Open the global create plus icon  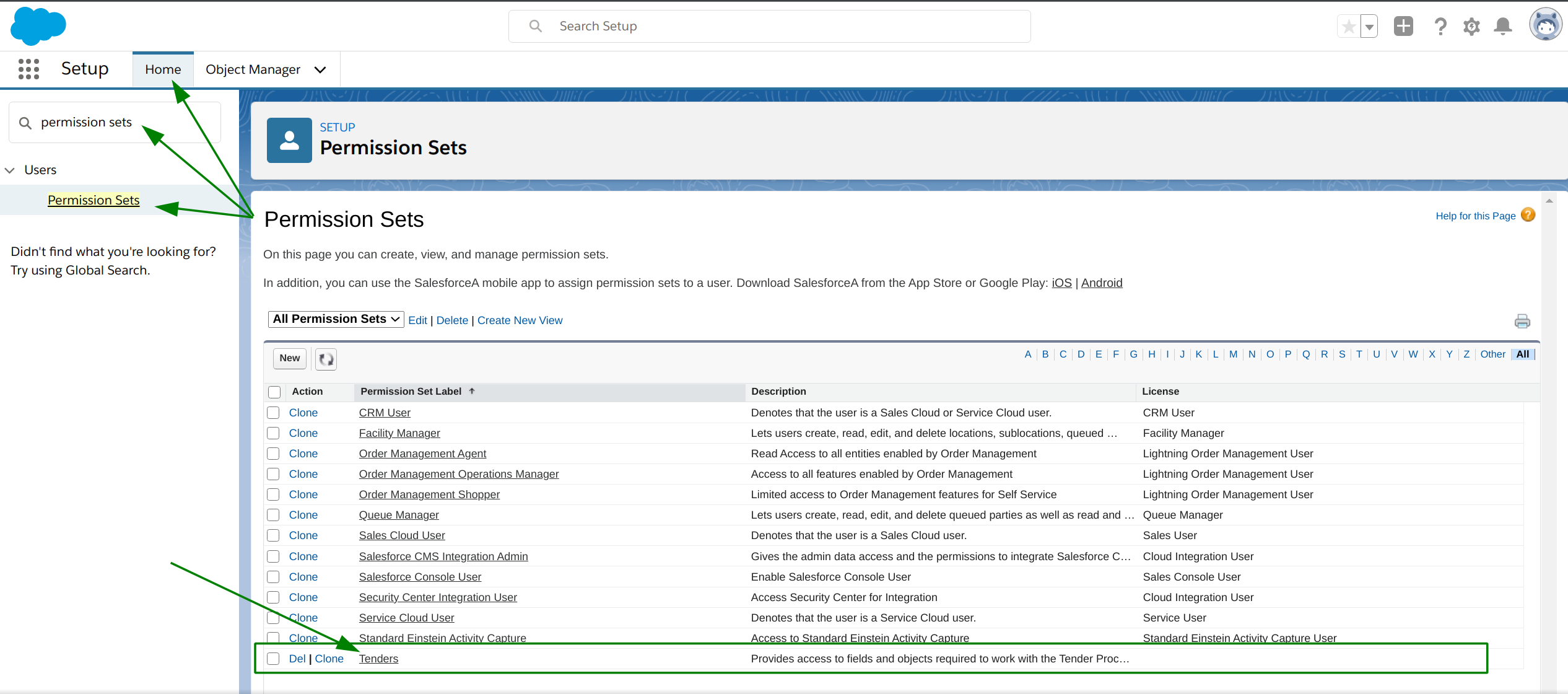[1404, 26]
